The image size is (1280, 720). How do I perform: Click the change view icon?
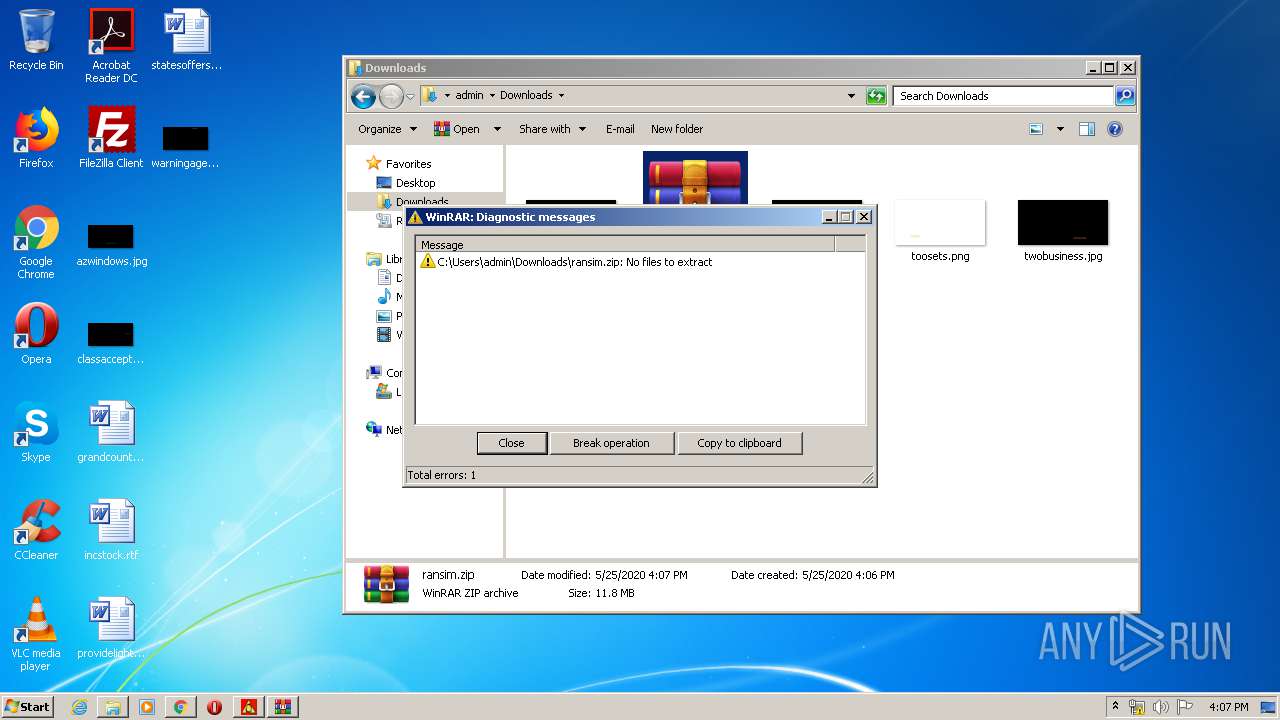1036,129
